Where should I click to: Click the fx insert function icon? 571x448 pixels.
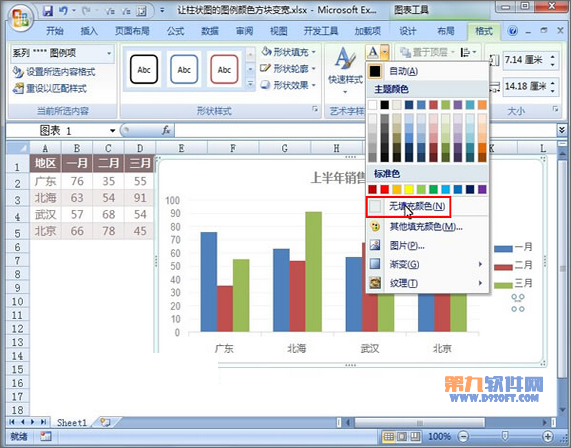(166, 130)
